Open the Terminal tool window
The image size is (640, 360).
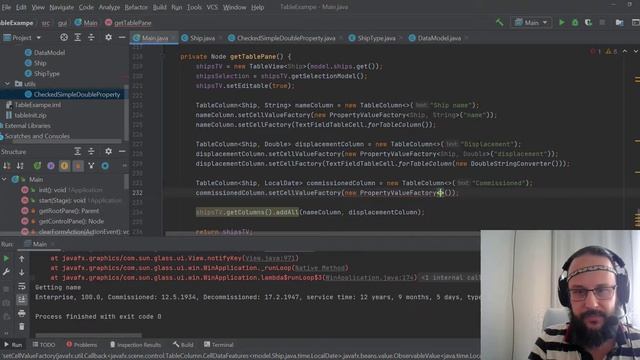click(x=219, y=344)
